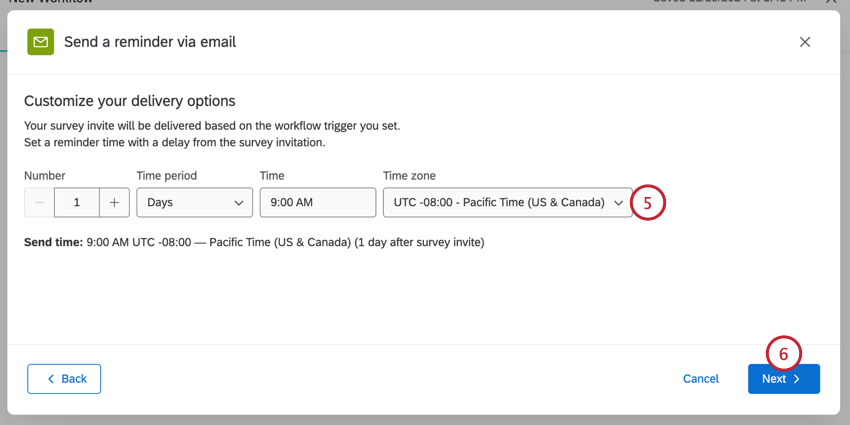
Task: Click the Time field showing 9:00 AM
Action: 317,202
